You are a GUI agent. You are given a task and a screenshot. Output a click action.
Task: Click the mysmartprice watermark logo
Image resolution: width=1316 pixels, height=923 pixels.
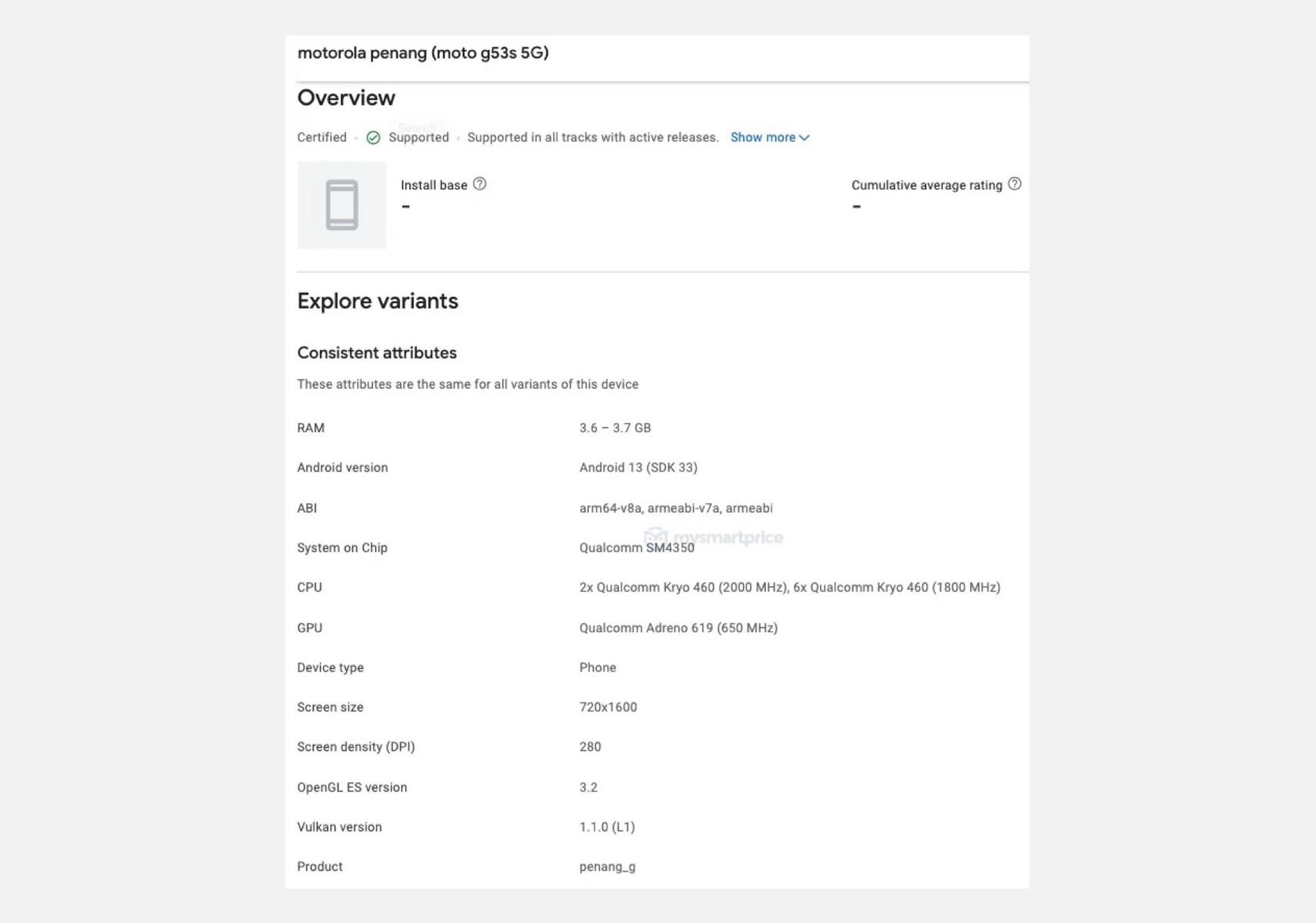(x=714, y=536)
